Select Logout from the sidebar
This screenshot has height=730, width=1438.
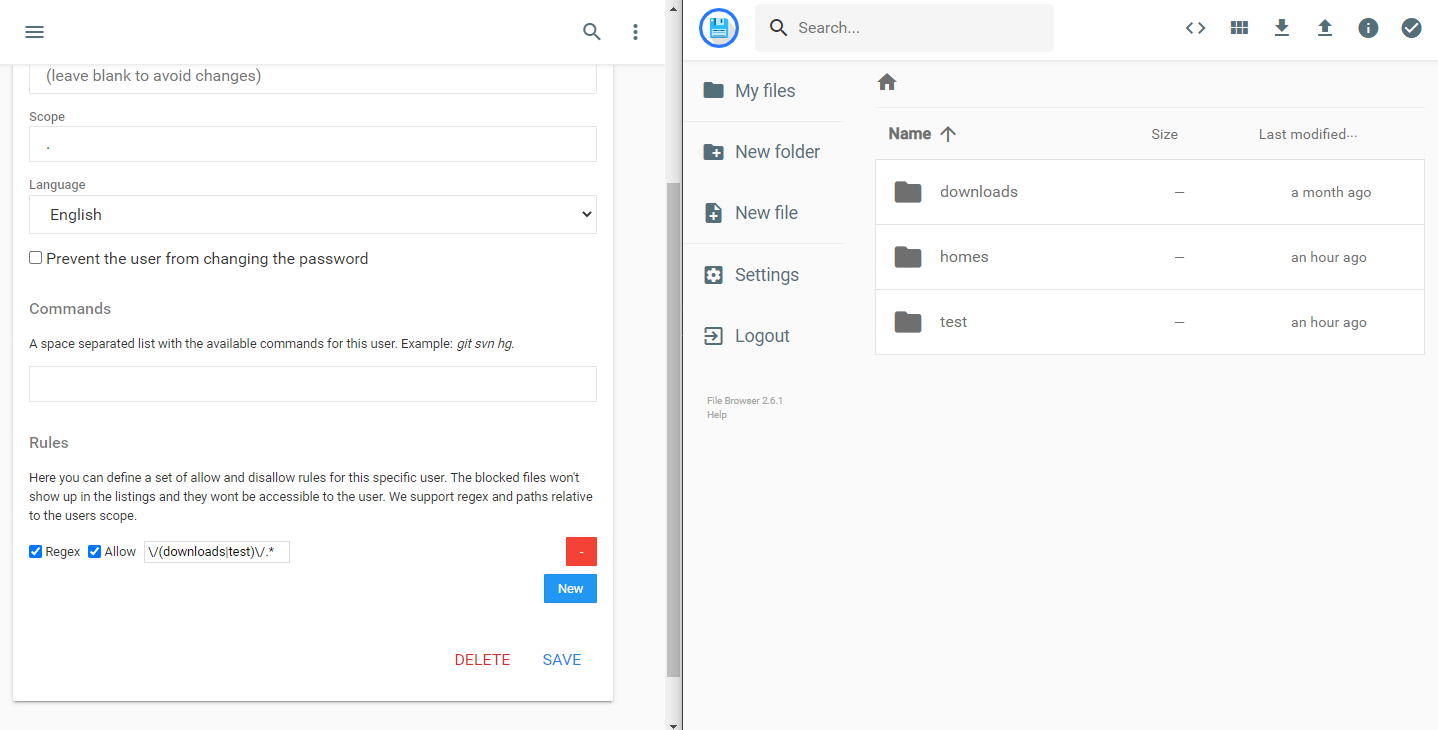point(760,335)
